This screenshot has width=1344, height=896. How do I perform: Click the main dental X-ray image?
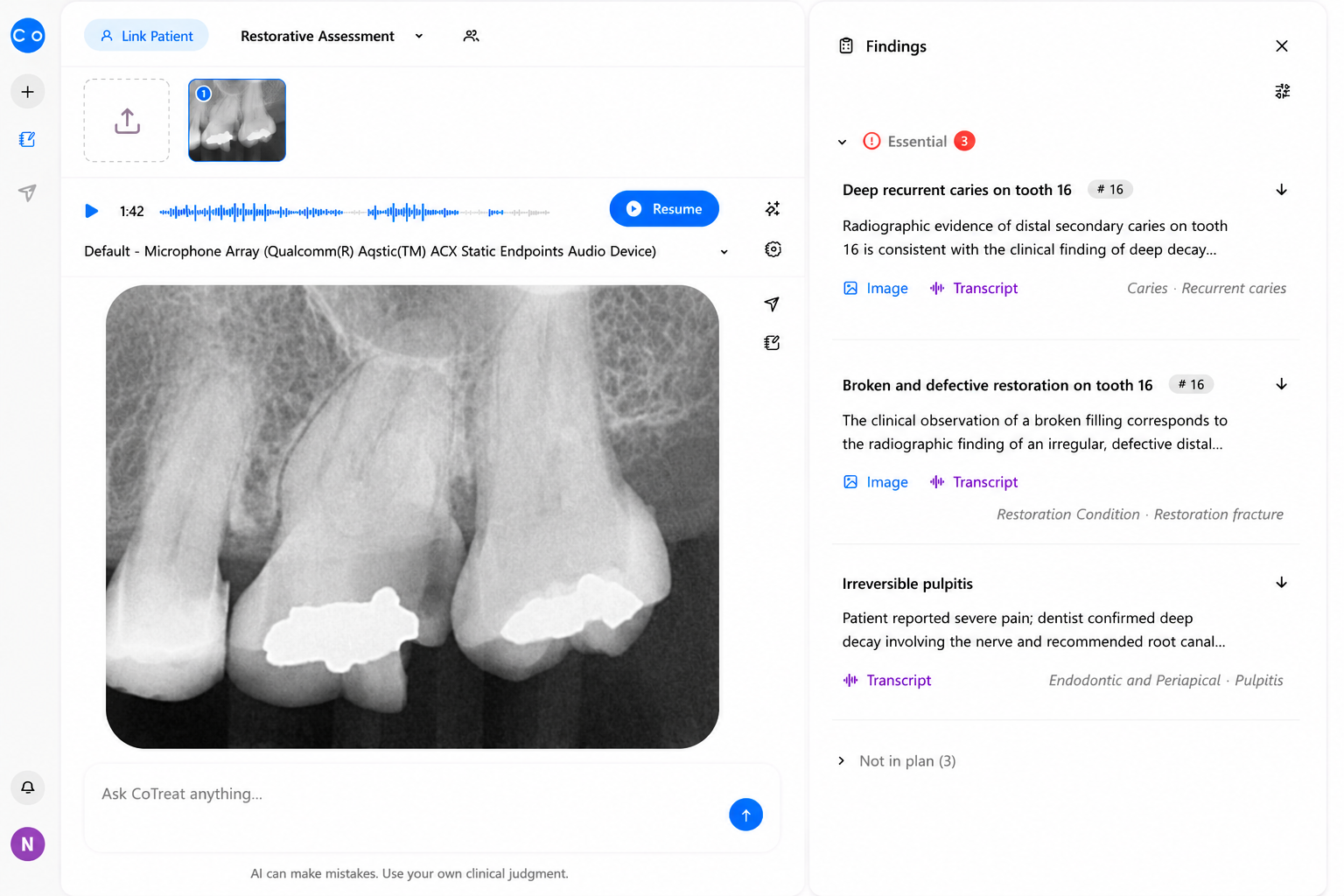(x=412, y=517)
